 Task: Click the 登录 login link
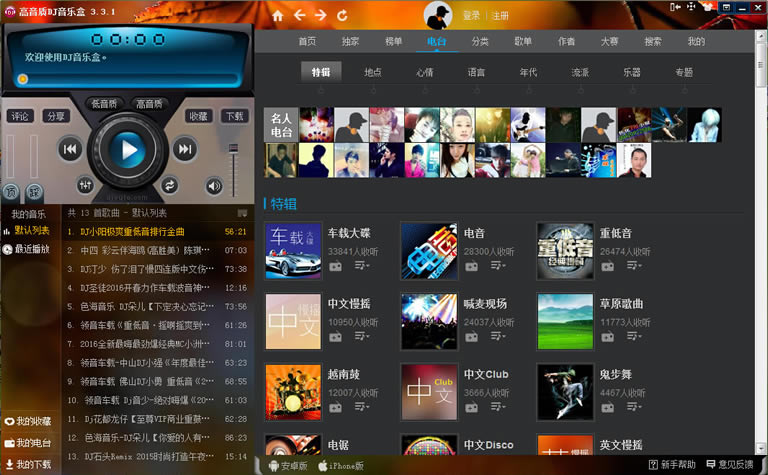[471, 16]
